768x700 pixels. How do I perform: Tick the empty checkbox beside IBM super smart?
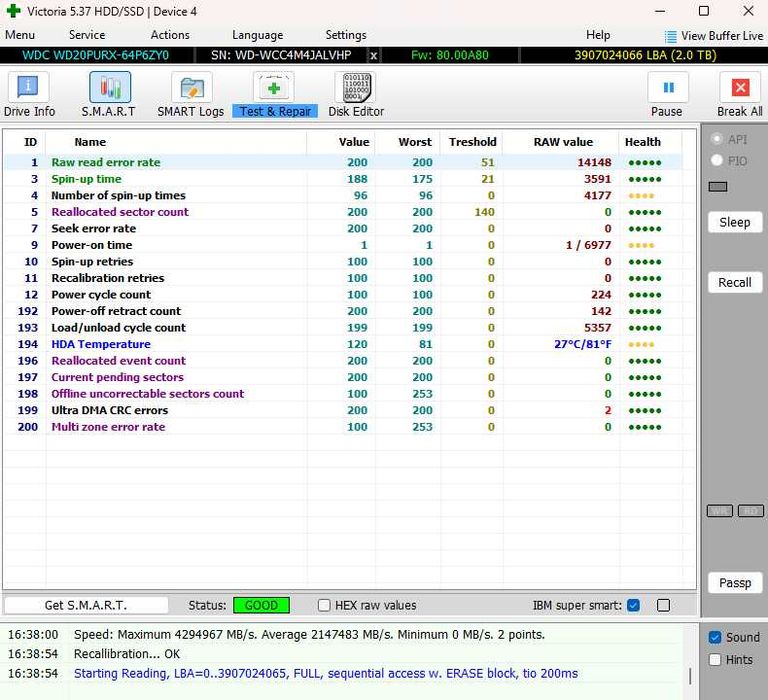tap(663, 605)
